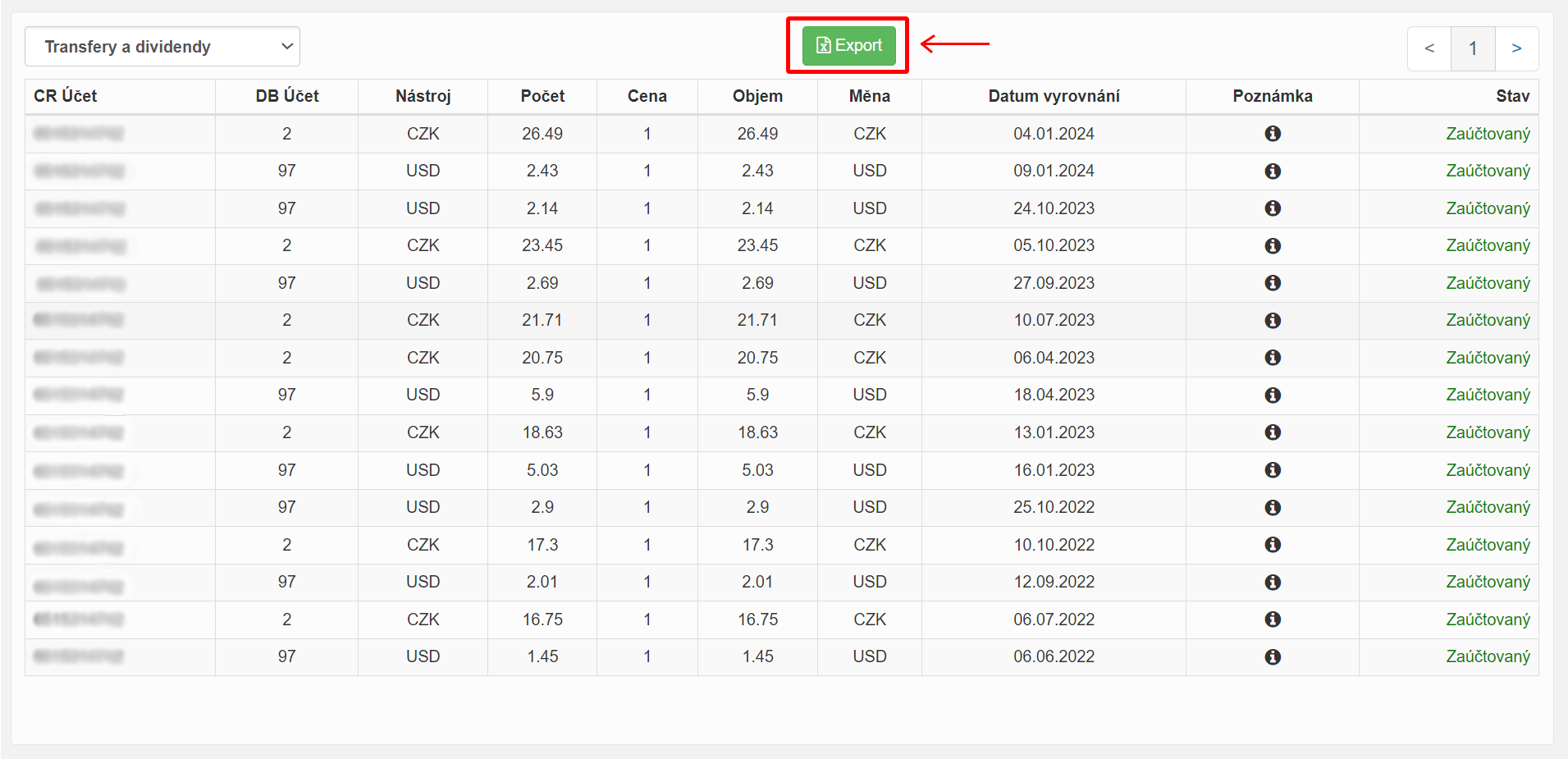Click Počet value 26.49
The width and height of the screenshot is (1568, 759).
542,134
